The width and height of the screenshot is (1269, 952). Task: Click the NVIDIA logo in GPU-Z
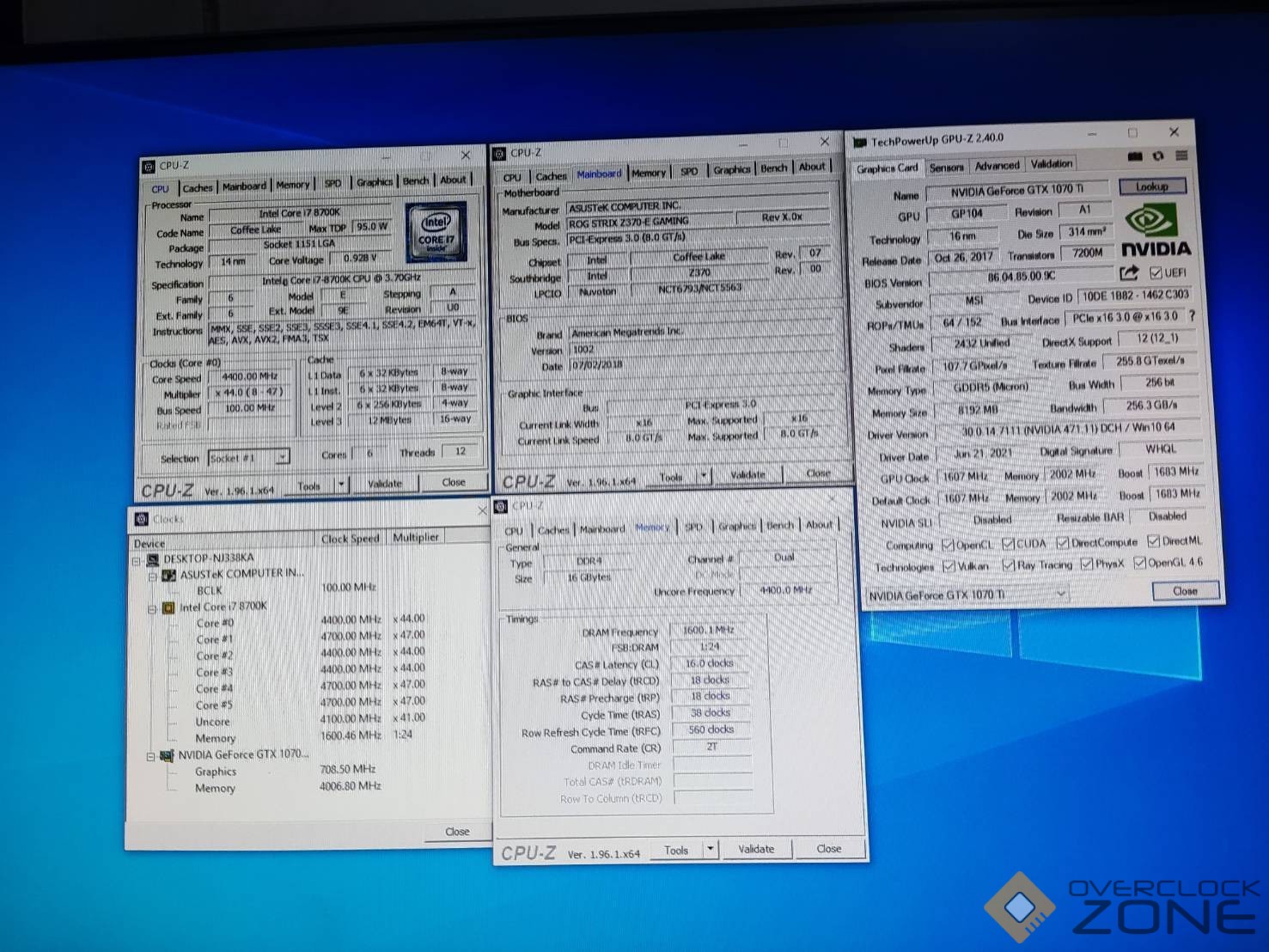tap(1156, 230)
